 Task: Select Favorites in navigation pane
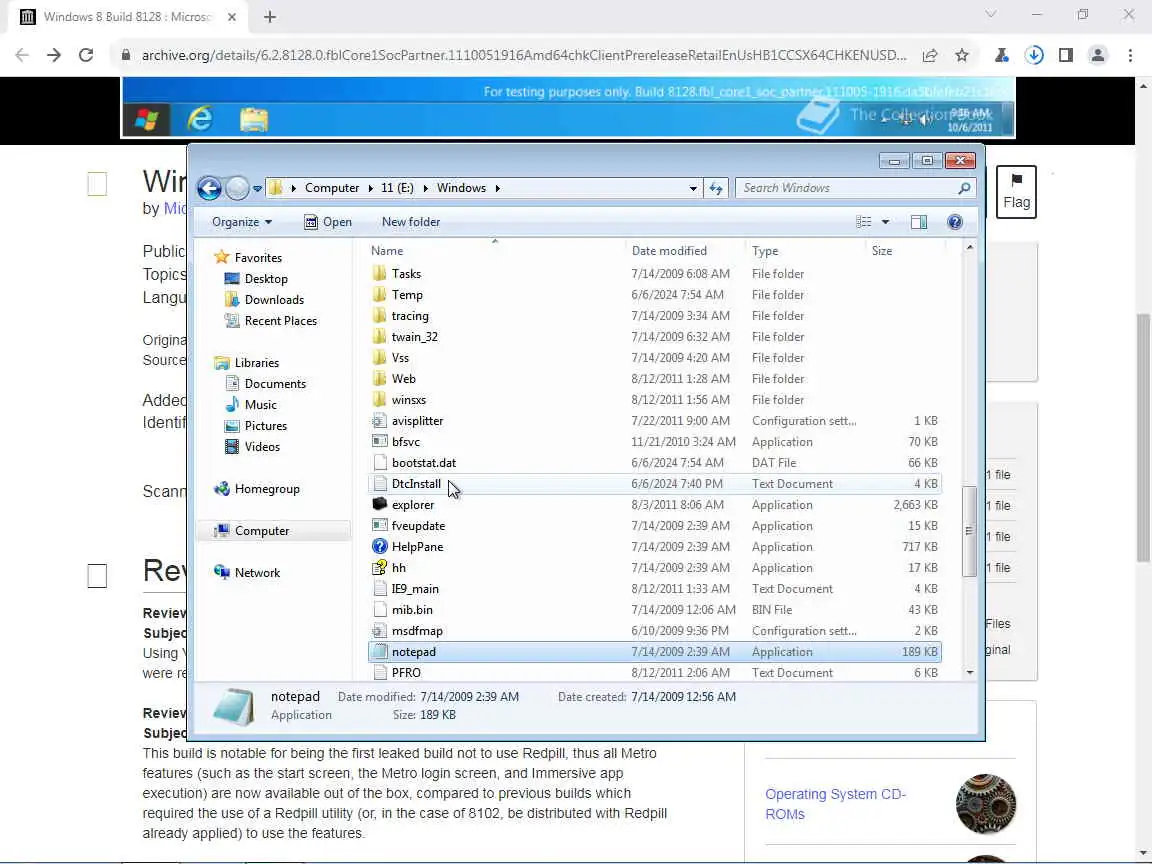pyautogui.click(x=248, y=258)
